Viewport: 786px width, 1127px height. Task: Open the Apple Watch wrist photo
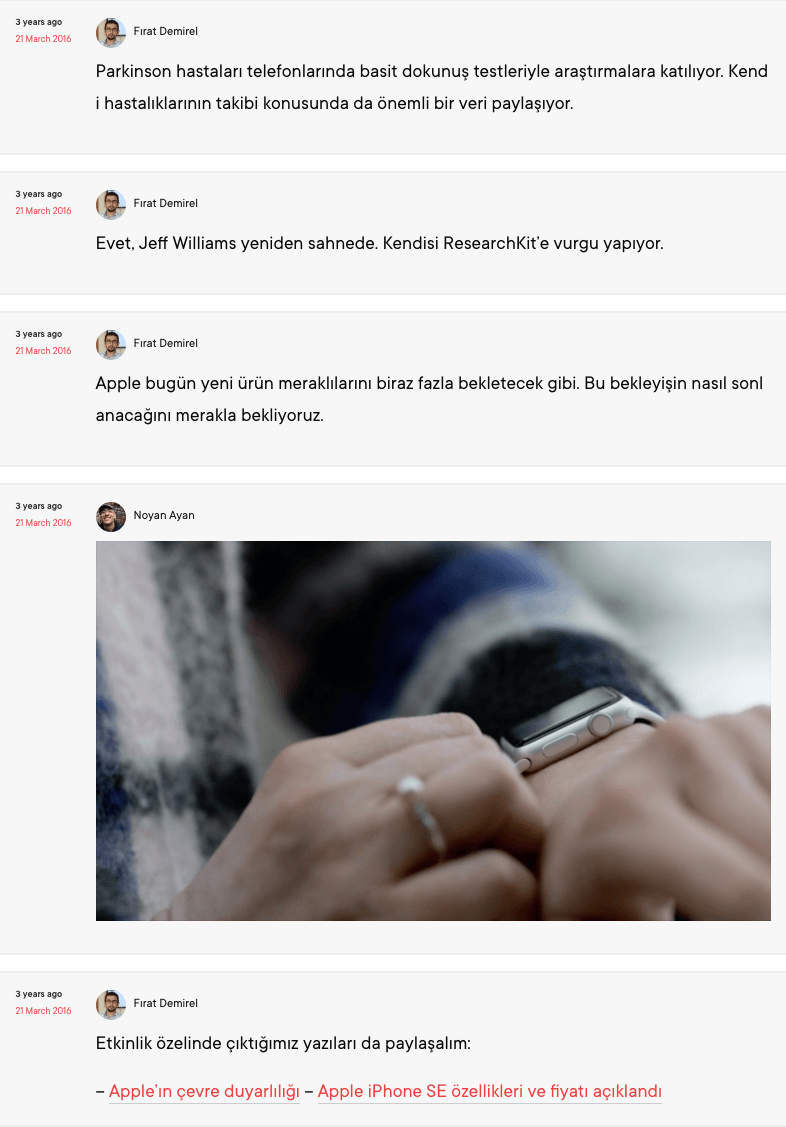point(433,730)
